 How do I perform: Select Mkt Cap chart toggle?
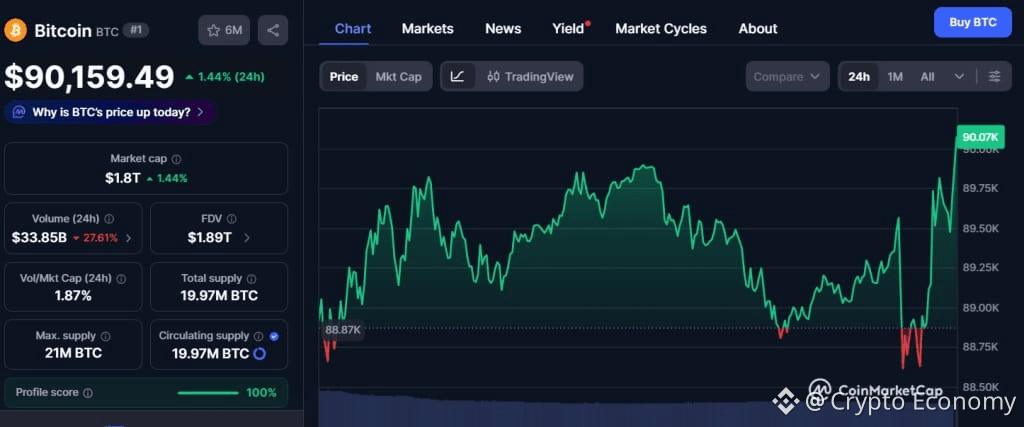click(398, 76)
